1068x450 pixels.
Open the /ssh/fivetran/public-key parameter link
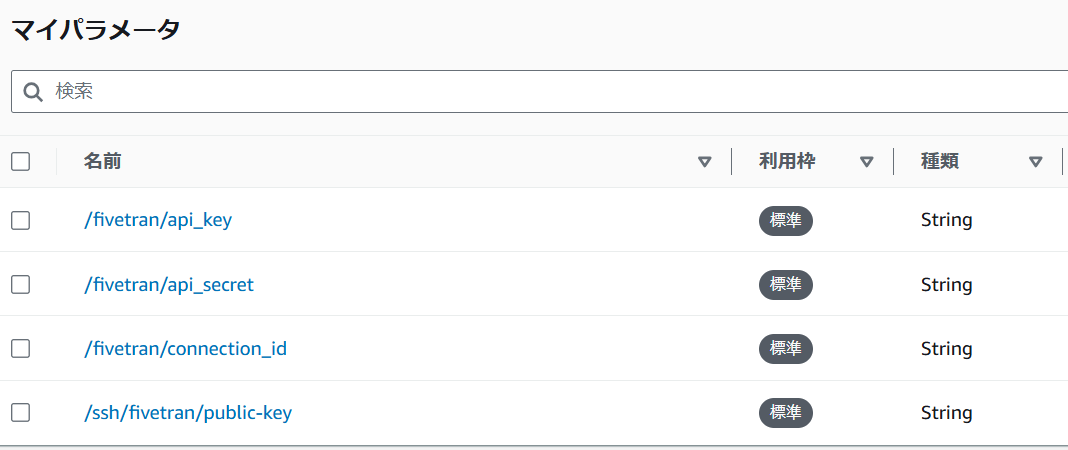click(188, 413)
